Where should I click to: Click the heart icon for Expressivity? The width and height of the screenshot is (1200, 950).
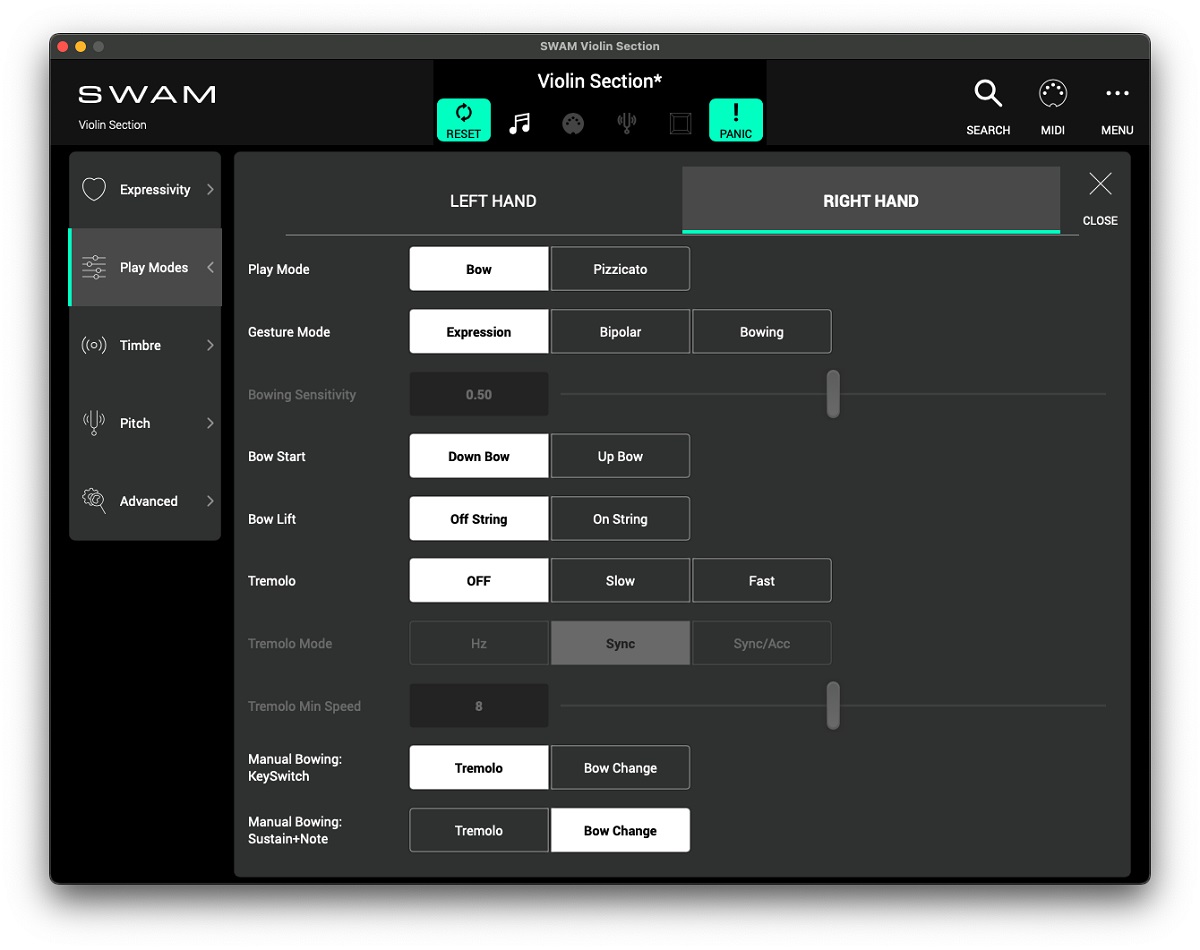(x=94, y=189)
